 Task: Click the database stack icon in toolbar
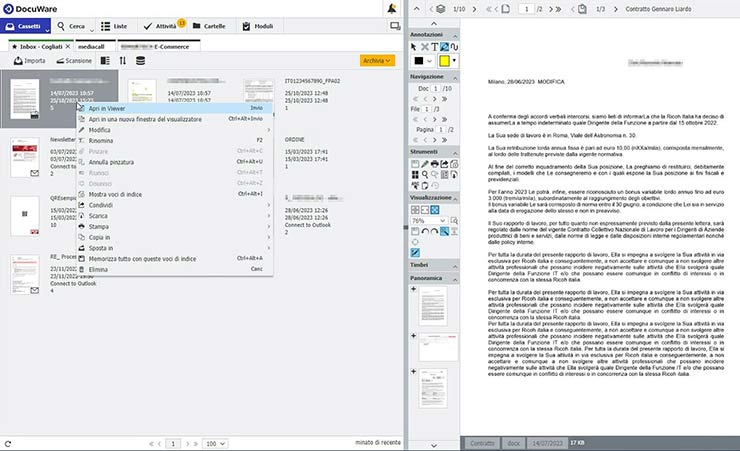coord(140,61)
